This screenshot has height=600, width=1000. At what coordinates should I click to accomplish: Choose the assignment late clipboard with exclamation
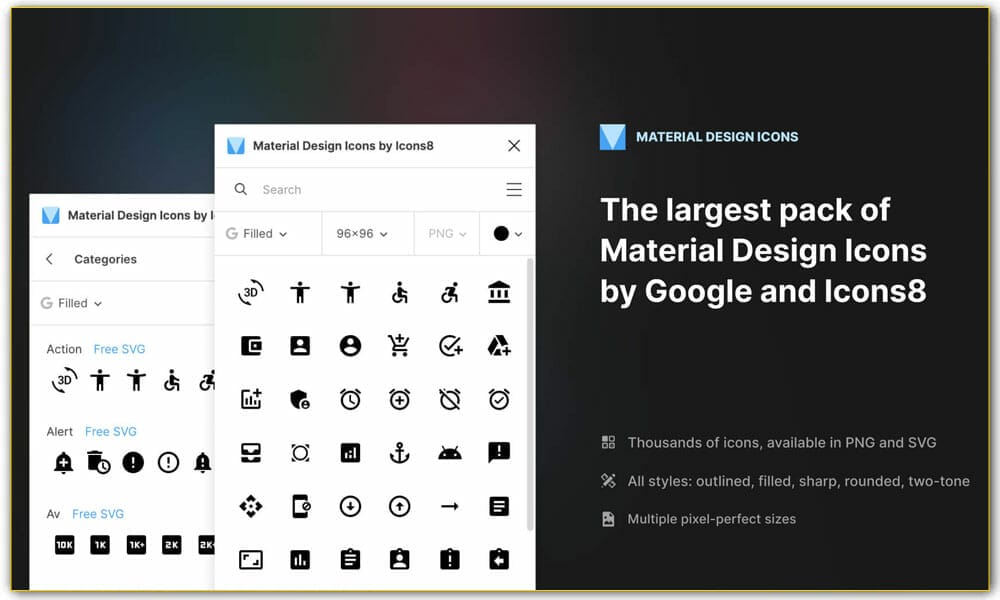click(x=450, y=559)
